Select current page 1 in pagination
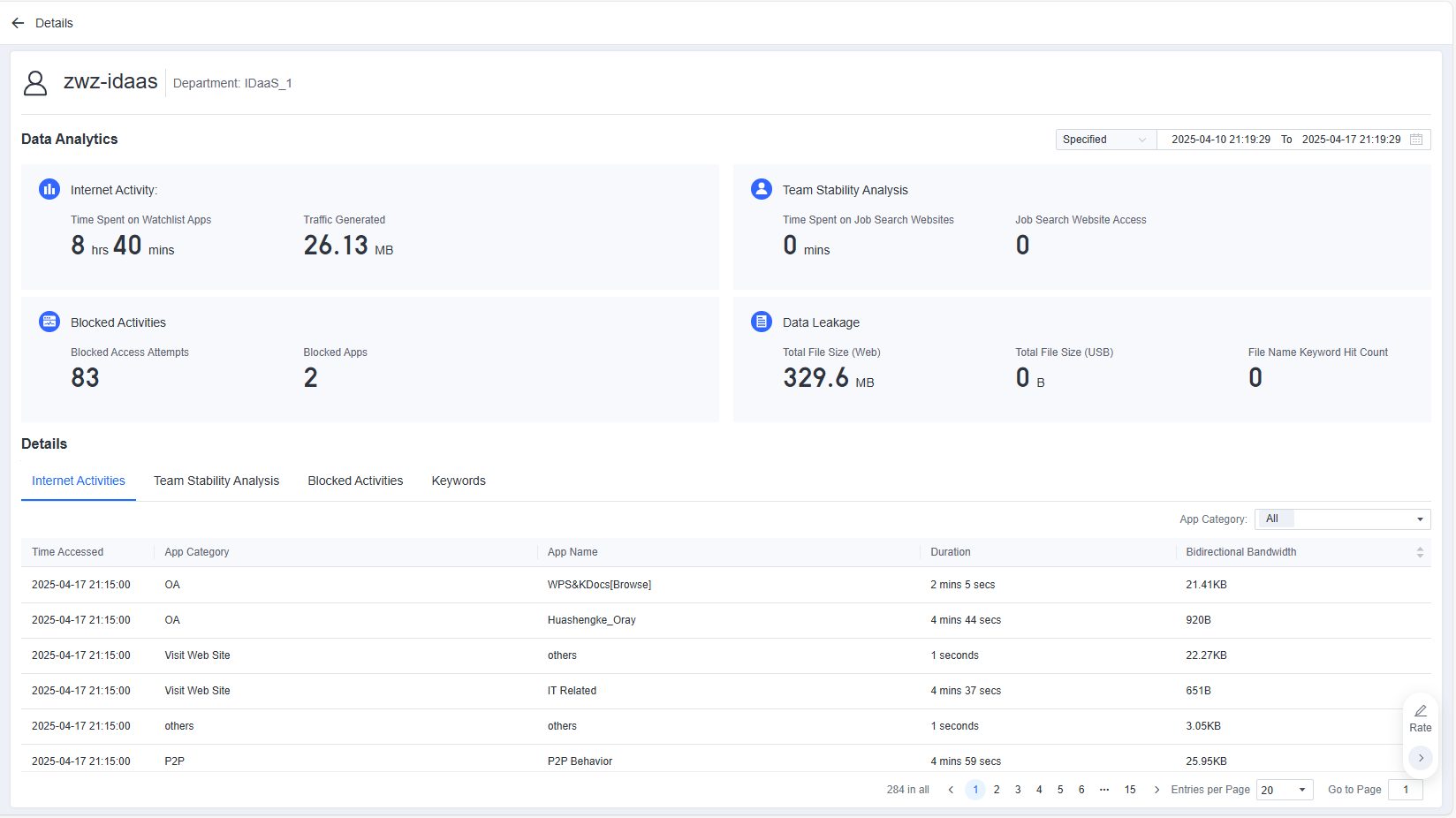This screenshot has height=818, width=1456. click(x=975, y=790)
